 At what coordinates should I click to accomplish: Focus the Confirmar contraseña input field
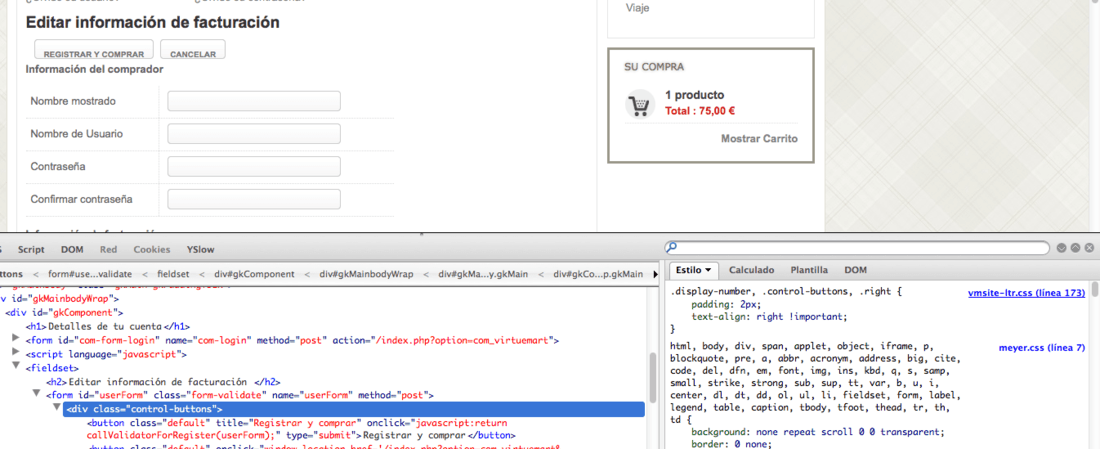(254, 199)
